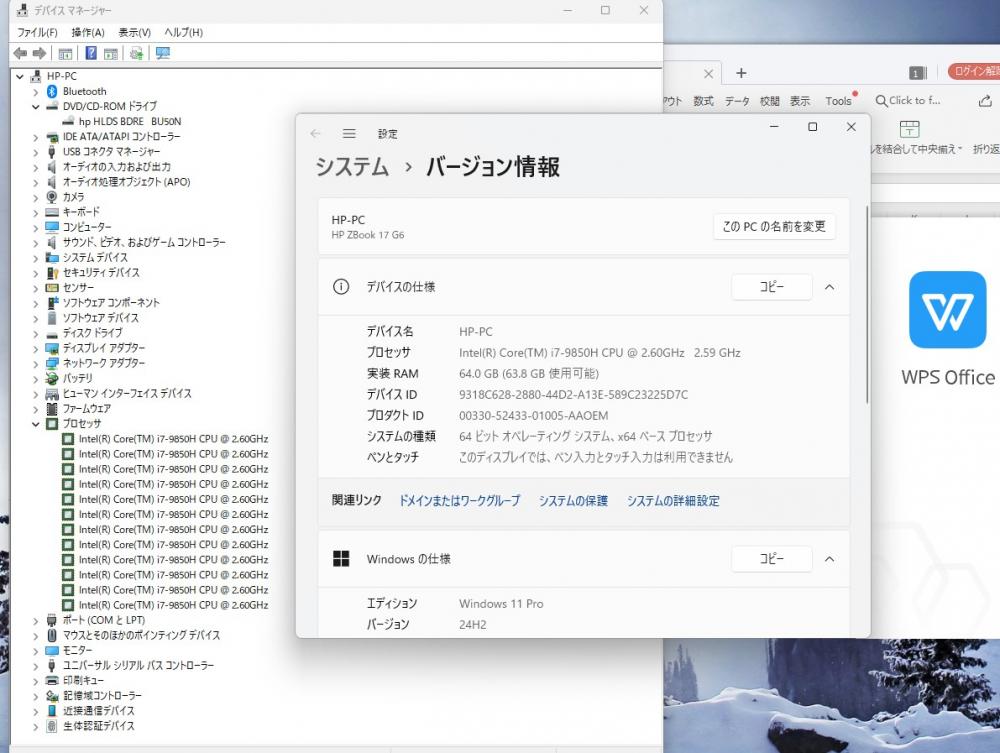
Task: Expand the ファームウェア category
Action: pyautogui.click(x=36, y=409)
